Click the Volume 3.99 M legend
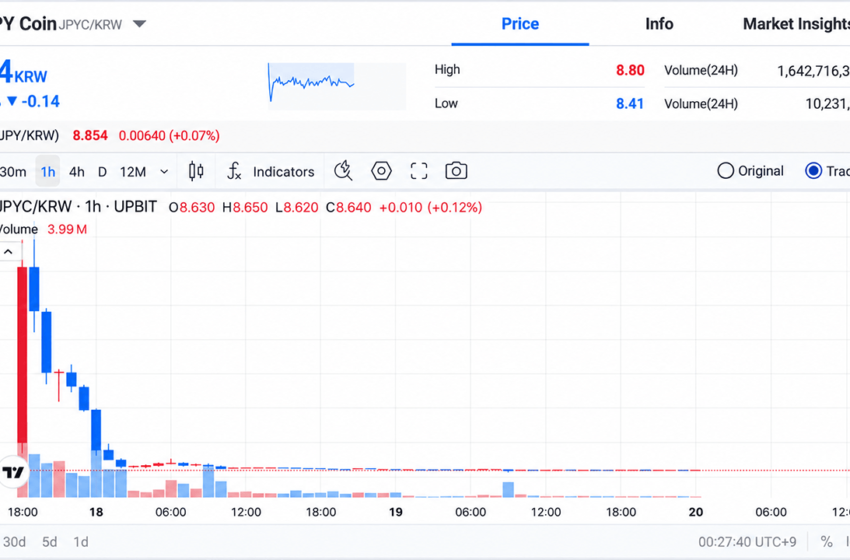Screen dimensions: 850x560 (x=43, y=229)
